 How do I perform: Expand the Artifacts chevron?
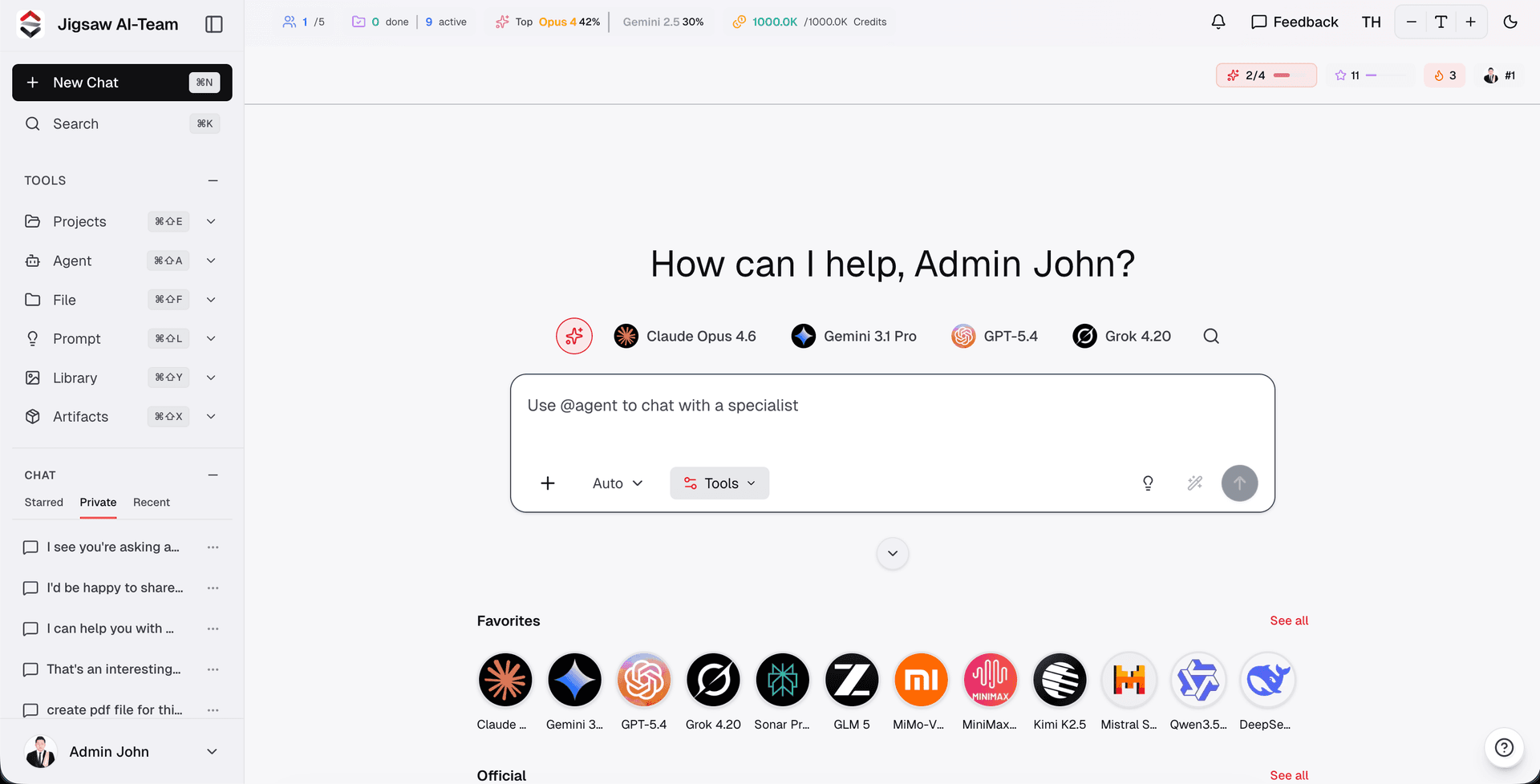(211, 417)
